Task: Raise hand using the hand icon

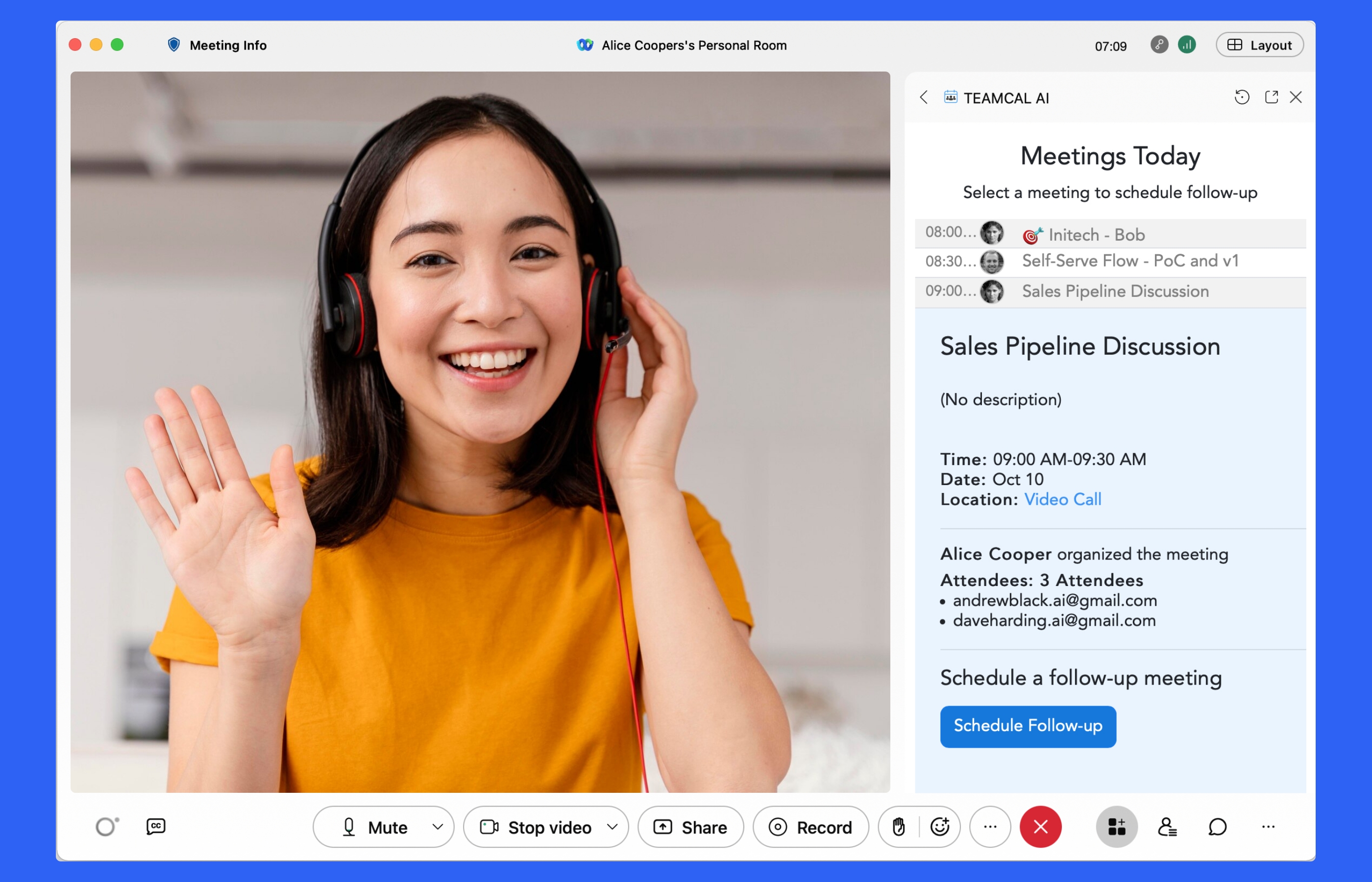Action: coord(899,827)
